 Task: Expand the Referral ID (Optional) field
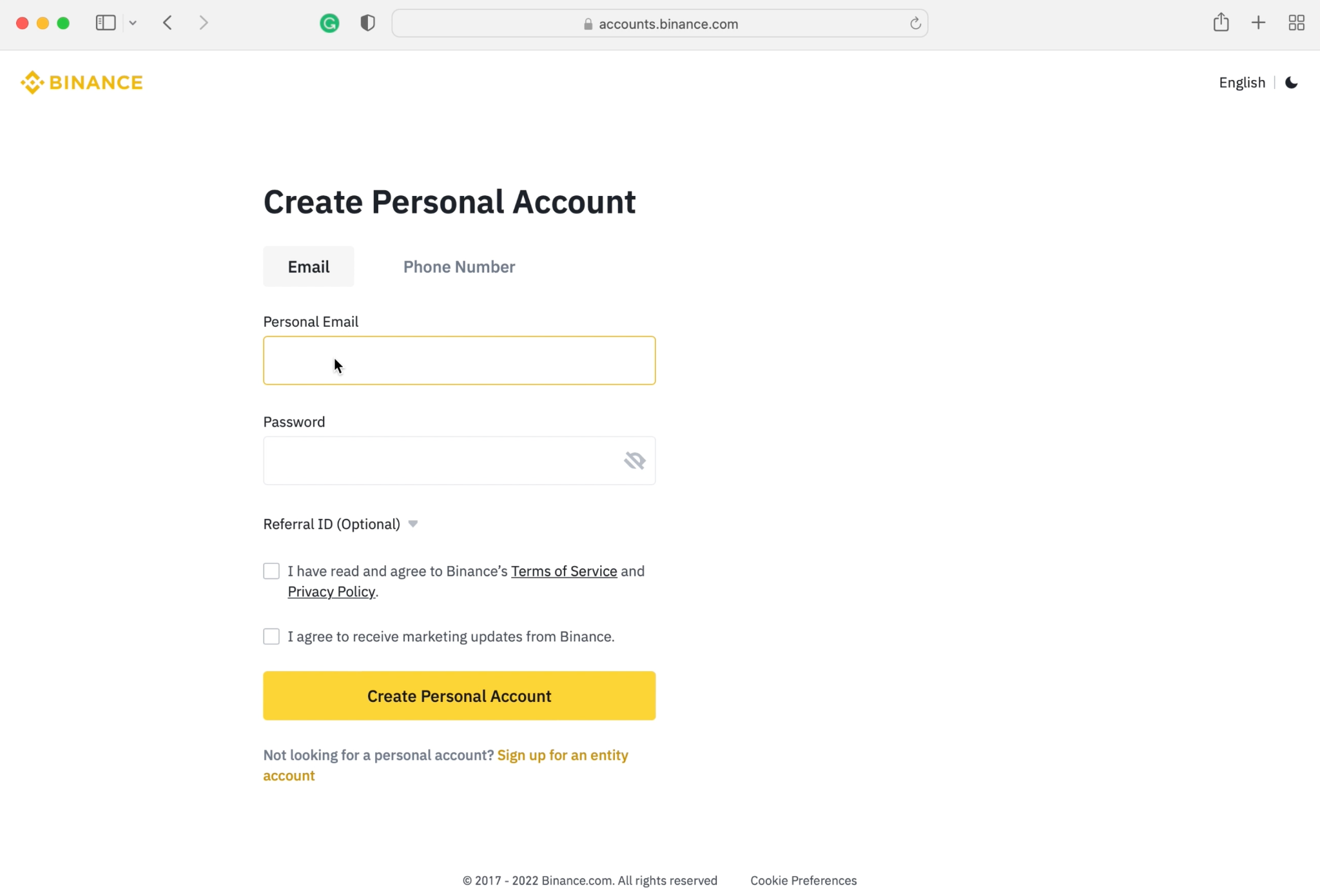pos(341,524)
